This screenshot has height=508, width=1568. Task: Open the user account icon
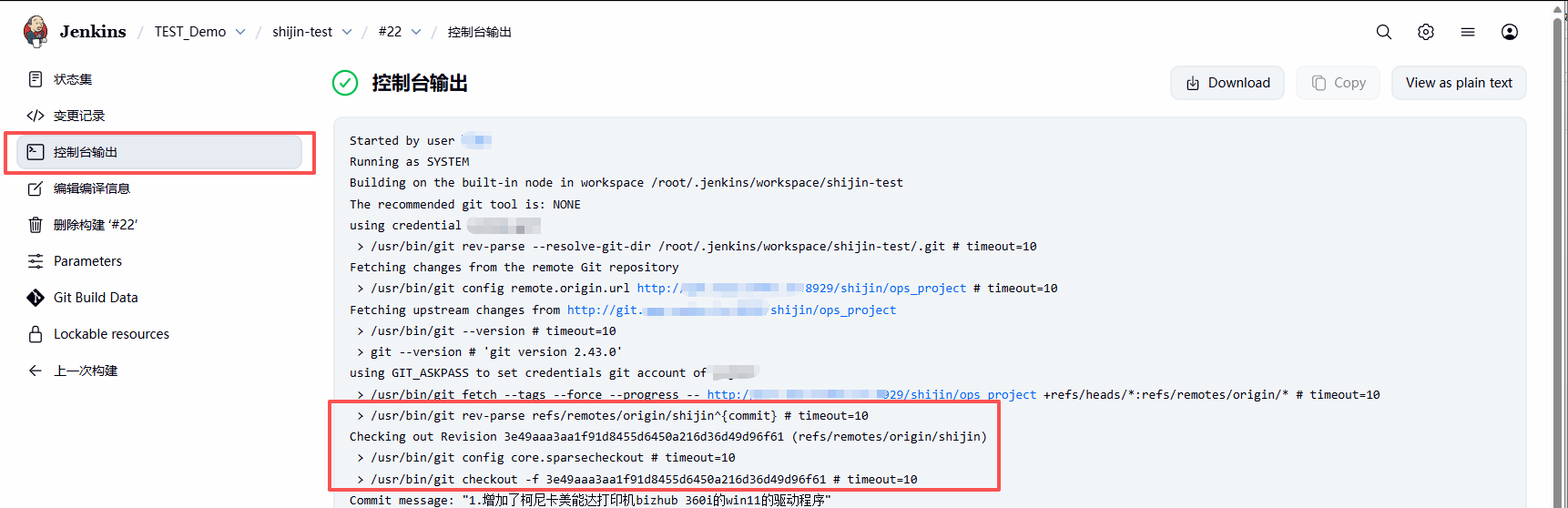point(1510,32)
